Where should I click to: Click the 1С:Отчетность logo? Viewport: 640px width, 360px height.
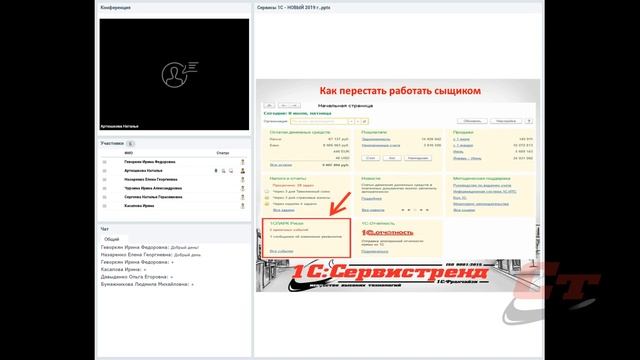point(387,232)
